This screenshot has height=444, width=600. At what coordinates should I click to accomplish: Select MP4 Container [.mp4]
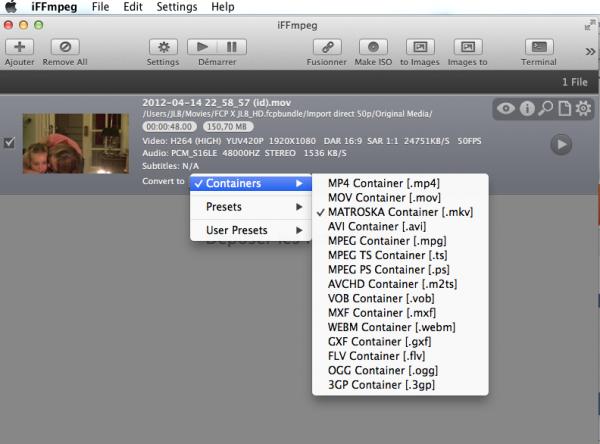click(400, 183)
